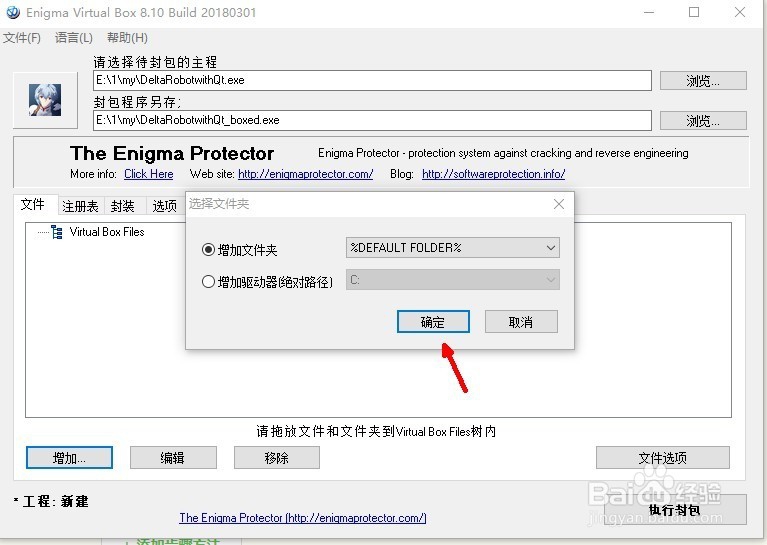Open the Click Here more info link
The image size is (767, 545).
[149, 174]
